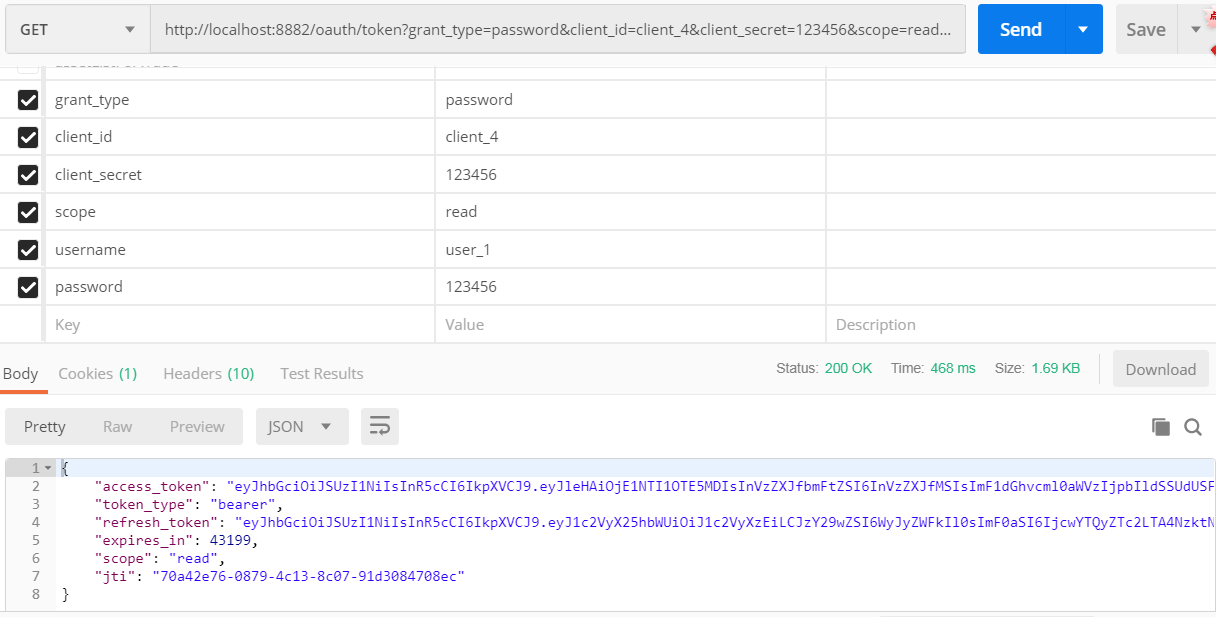Click the '1.69 KB' response size
The height and width of the screenshot is (617, 1216).
tap(1056, 368)
